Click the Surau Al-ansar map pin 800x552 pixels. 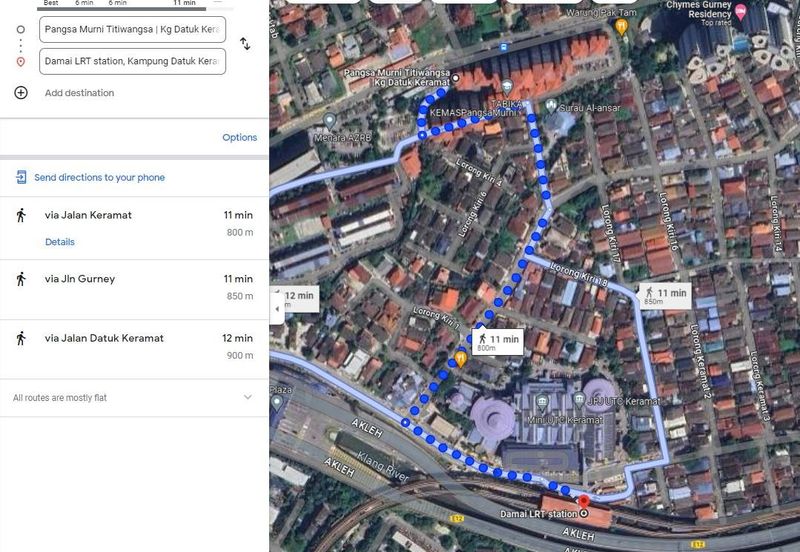pyautogui.click(x=551, y=107)
